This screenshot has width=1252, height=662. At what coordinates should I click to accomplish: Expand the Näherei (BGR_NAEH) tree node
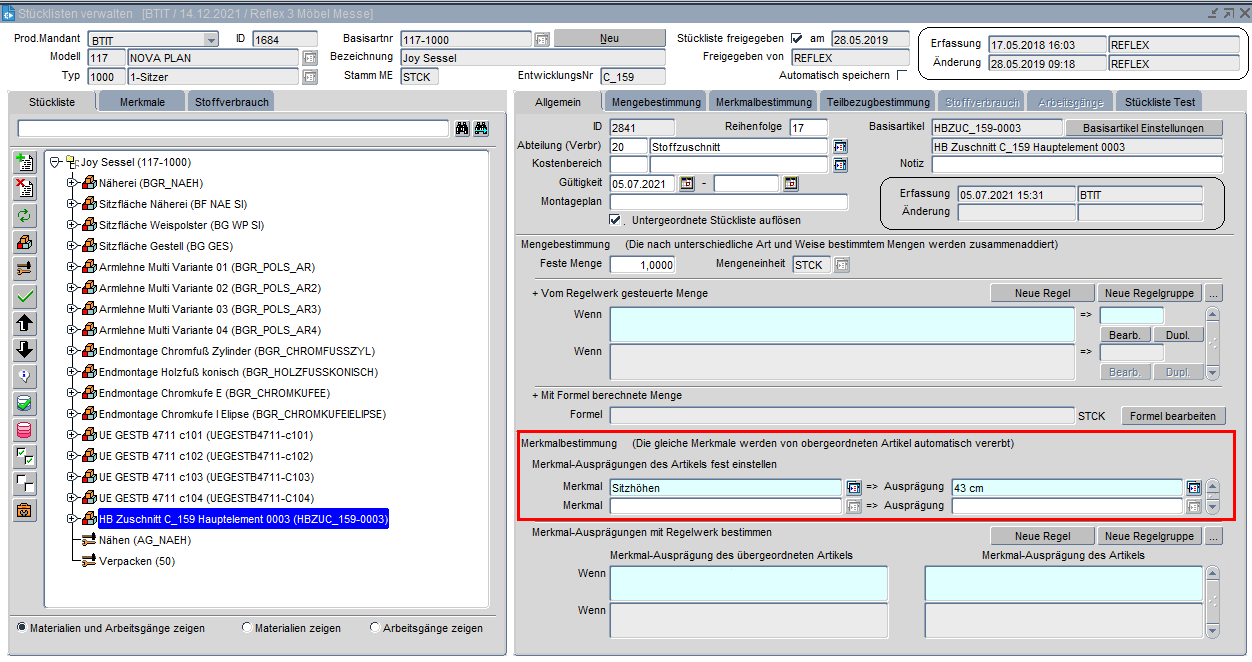pos(72,183)
